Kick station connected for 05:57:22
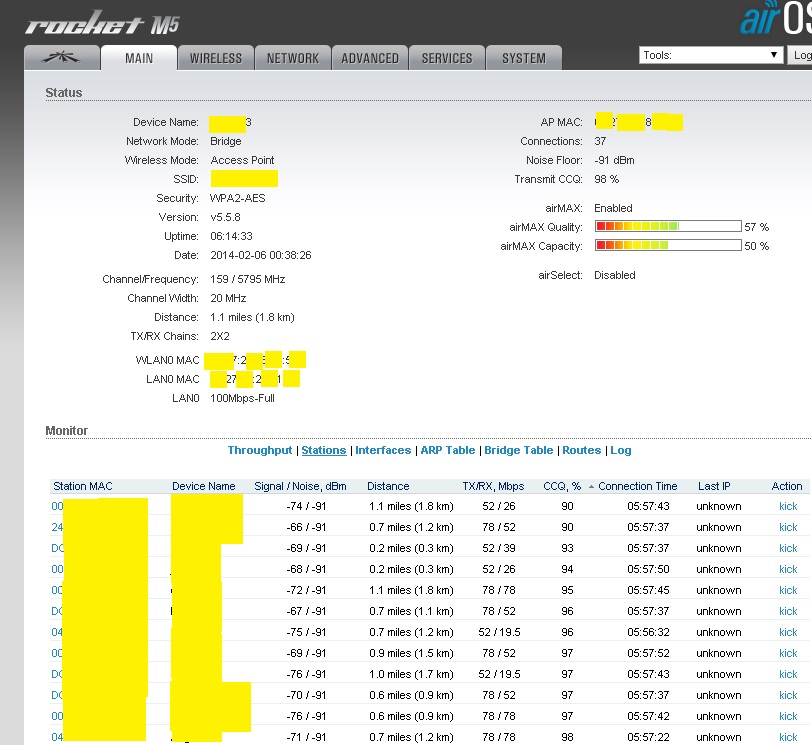This screenshot has height=745, width=812. click(788, 737)
